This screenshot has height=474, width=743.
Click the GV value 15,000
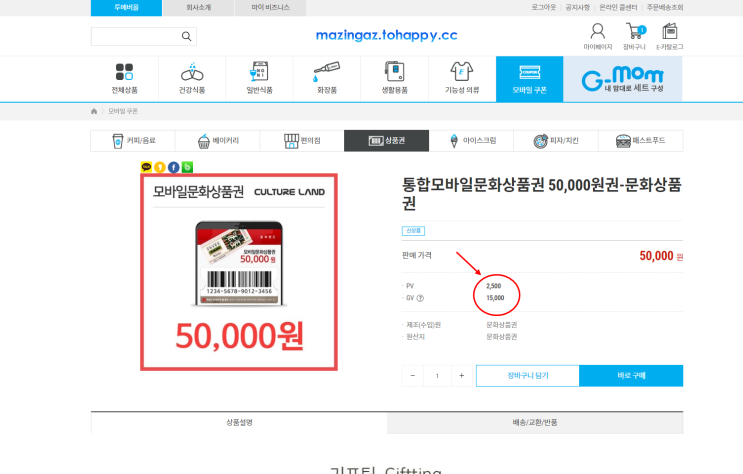495,298
